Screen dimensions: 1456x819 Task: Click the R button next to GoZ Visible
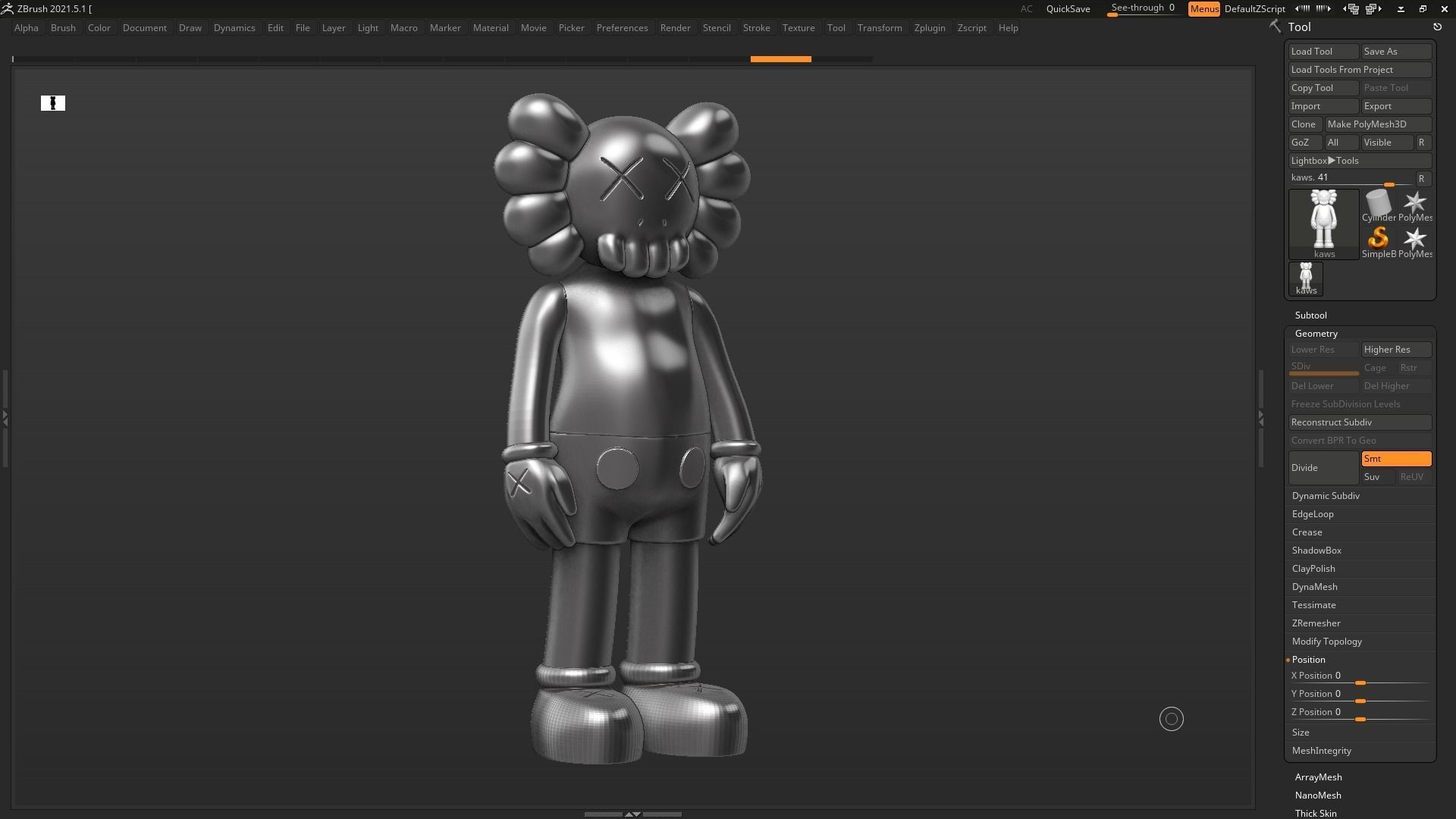pos(1422,143)
